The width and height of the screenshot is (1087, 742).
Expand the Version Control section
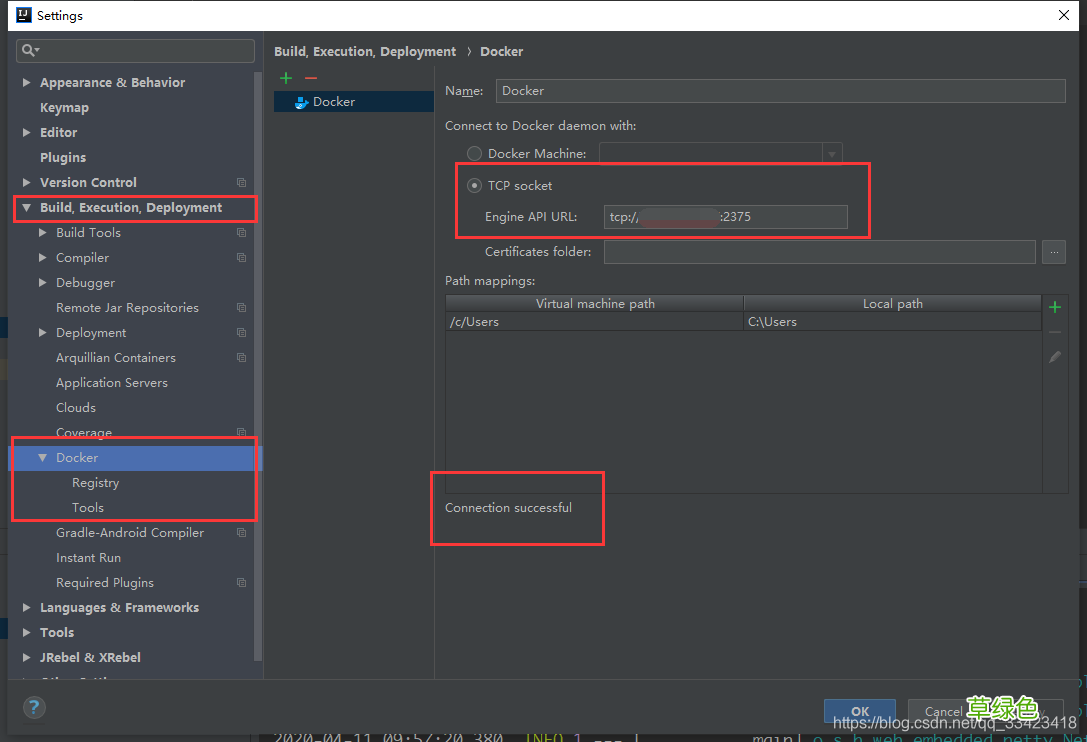point(26,182)
